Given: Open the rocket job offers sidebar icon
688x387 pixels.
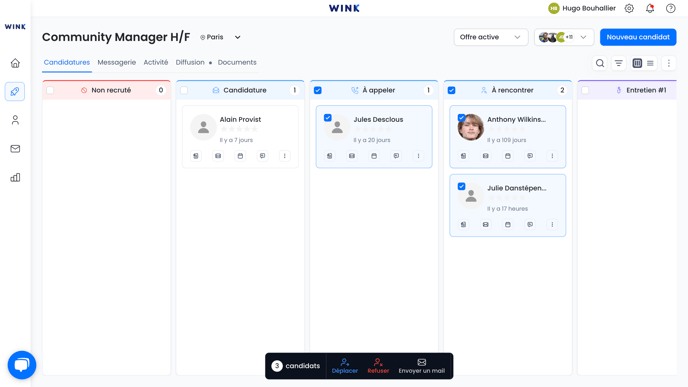Looking at the screenshot, I should tap(15, 91).
